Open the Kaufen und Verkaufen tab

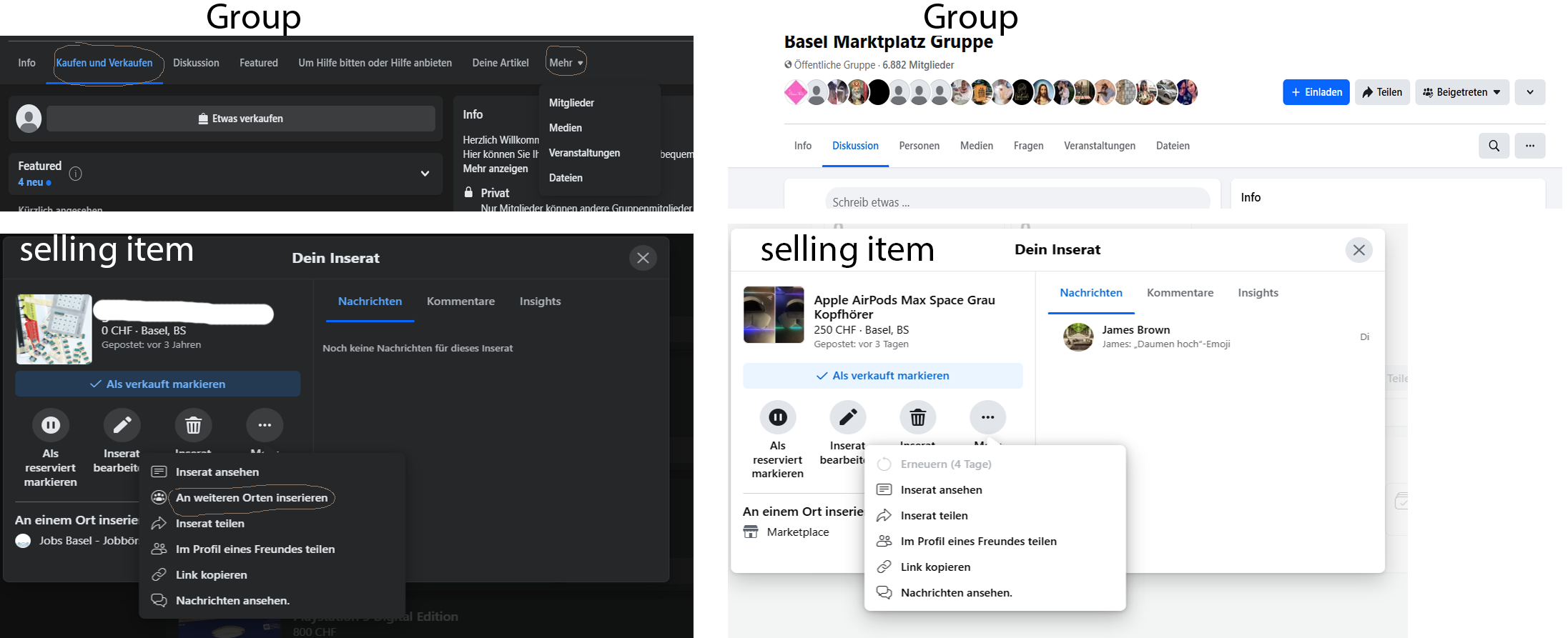coord(104,63)
